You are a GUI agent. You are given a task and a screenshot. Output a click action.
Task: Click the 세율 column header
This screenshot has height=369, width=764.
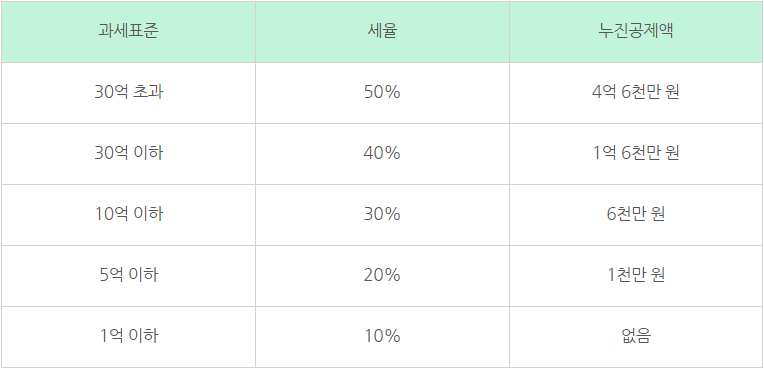click(382, 32)
